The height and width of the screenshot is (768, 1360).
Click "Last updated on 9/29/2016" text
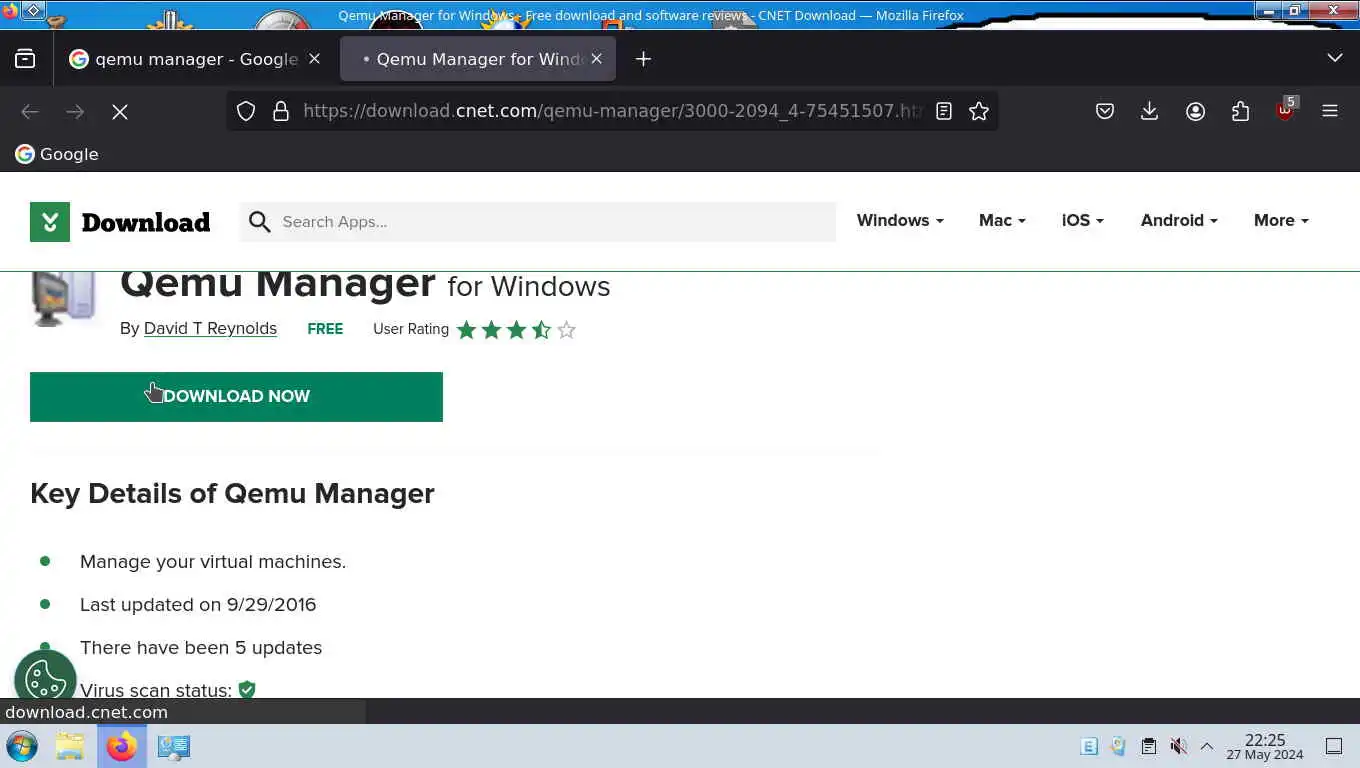tap(198, 605)
